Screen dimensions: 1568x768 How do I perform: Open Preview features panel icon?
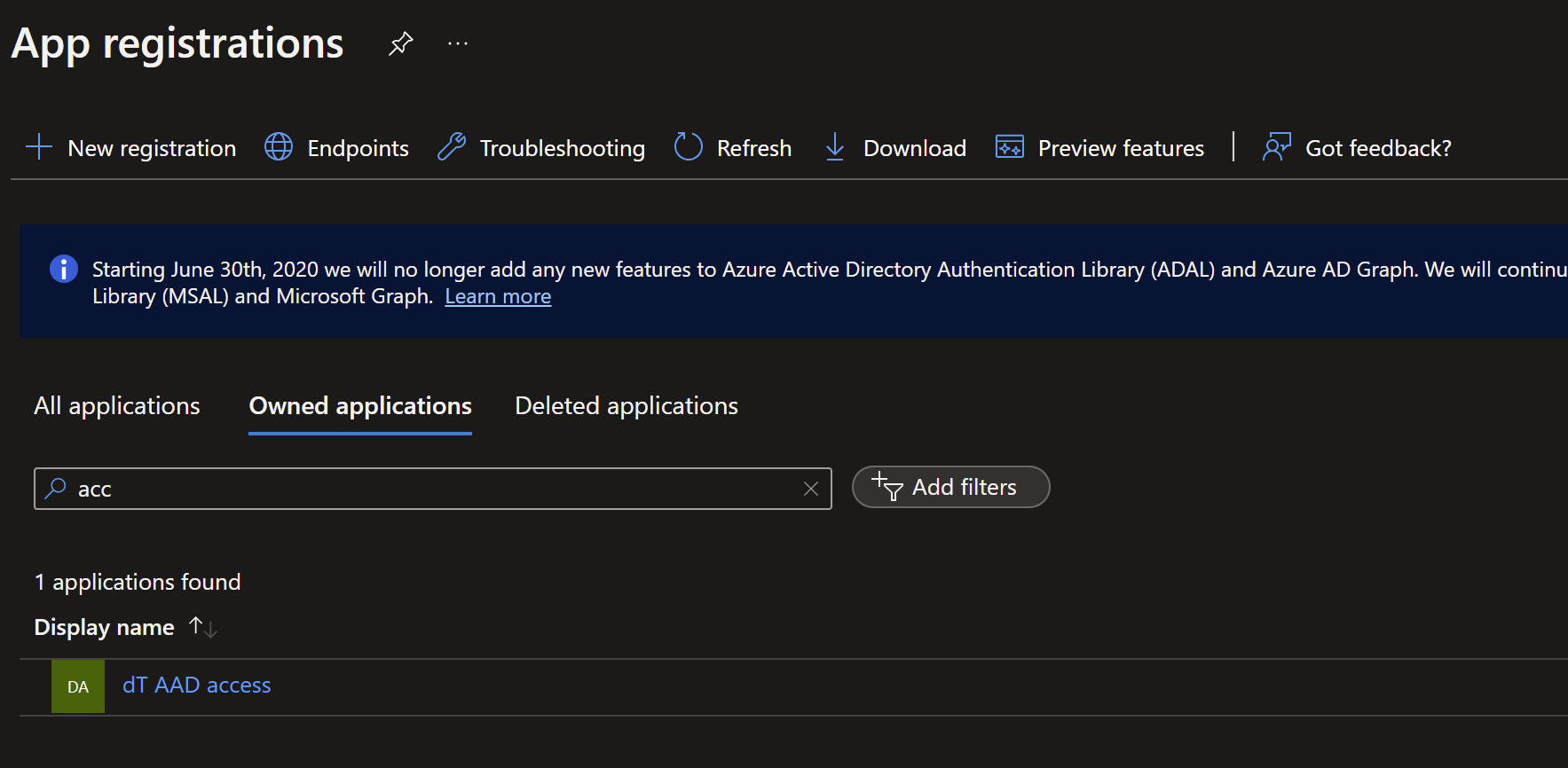[x=1010, y=147]
